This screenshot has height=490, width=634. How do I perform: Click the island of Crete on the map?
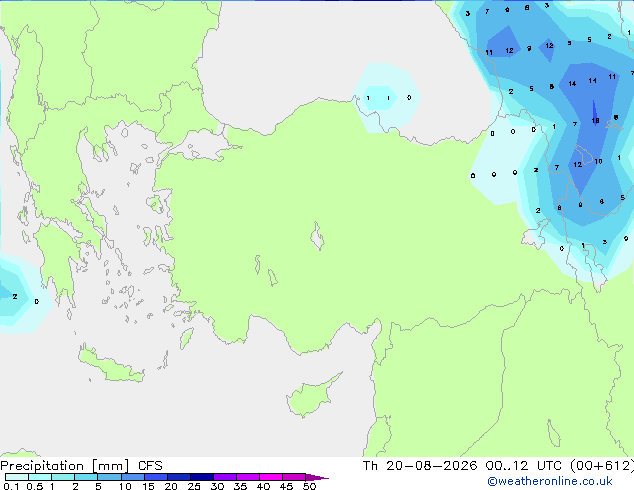pyautogui.click(x=110, y=365)
